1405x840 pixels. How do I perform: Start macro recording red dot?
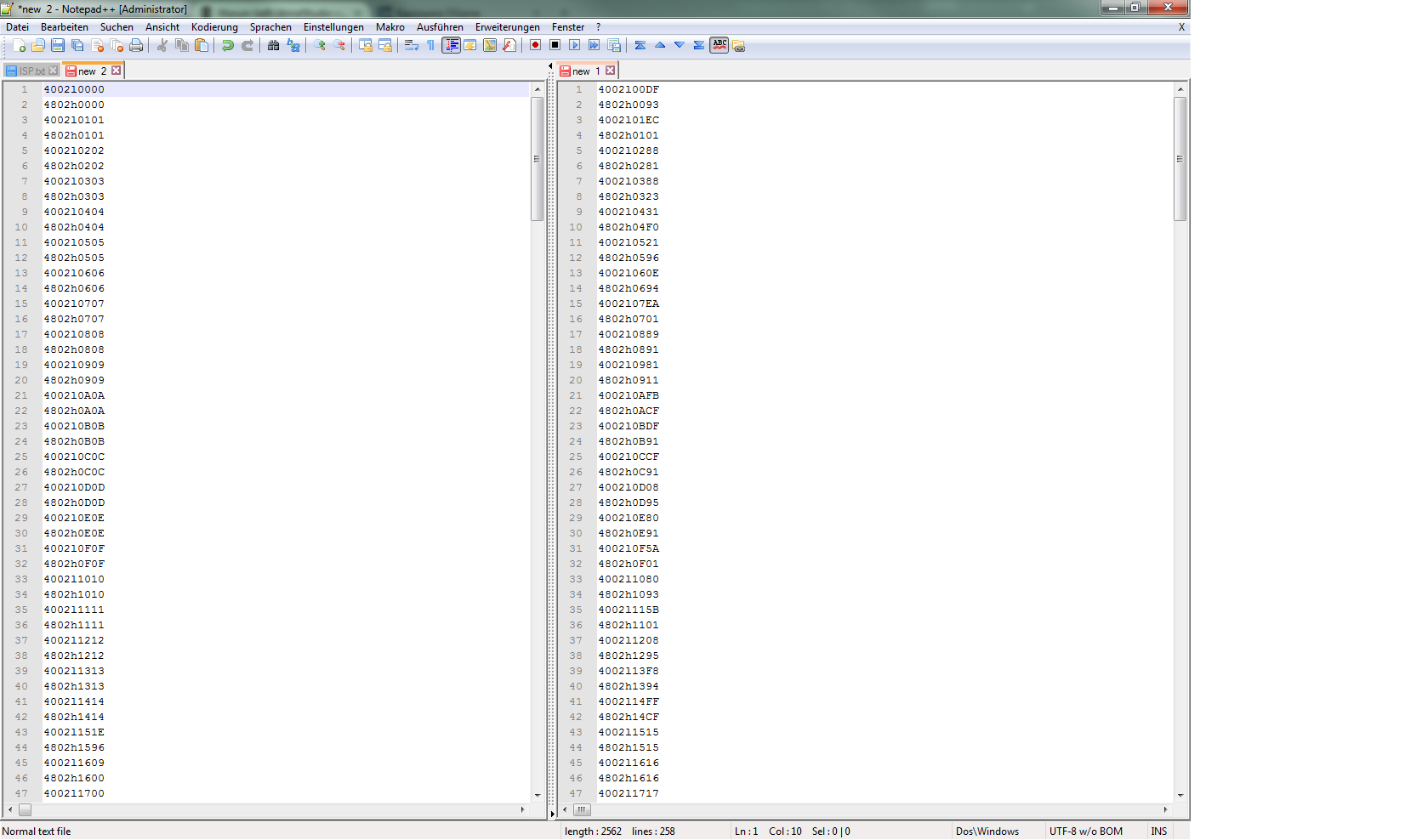[536, 45]
